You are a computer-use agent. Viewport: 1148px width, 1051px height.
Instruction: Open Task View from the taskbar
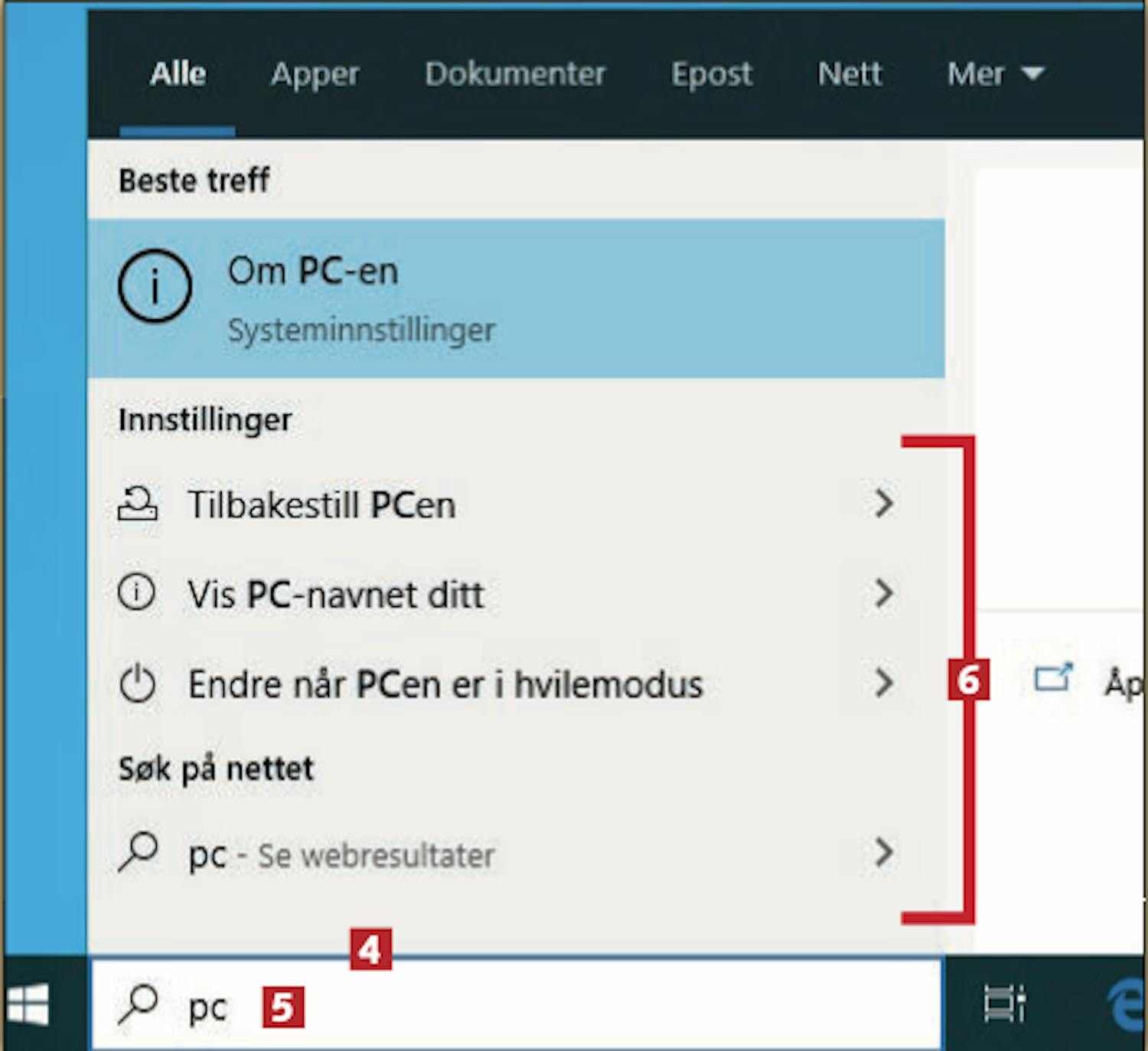[1004, 1004]
